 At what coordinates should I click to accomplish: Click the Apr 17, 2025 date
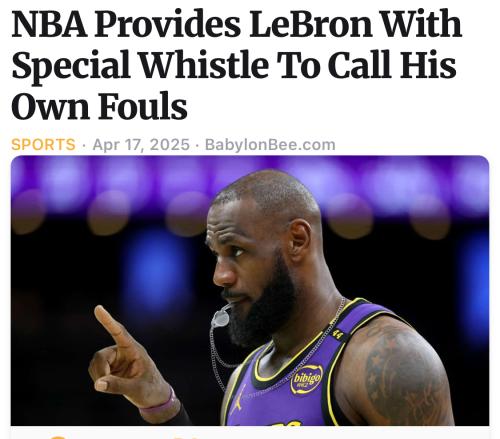coord(141,145)
